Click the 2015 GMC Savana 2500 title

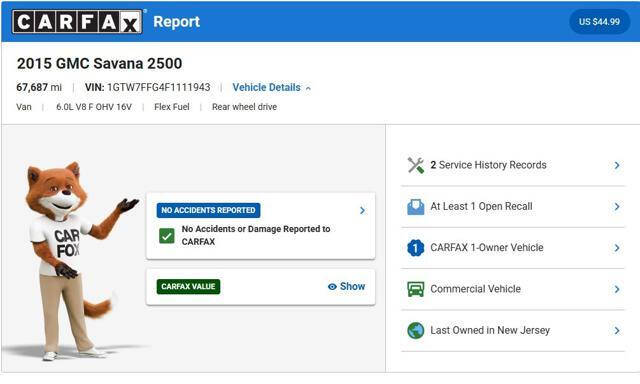(100, 64)
